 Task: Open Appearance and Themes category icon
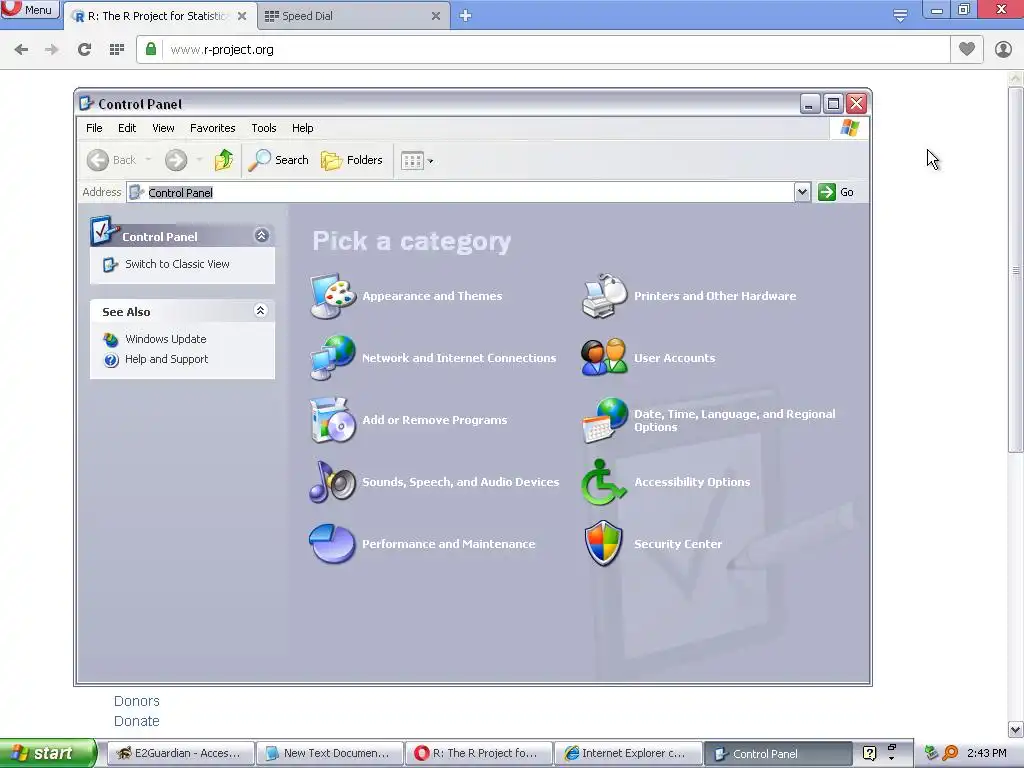pyautogui.click(x=332, y=296)
